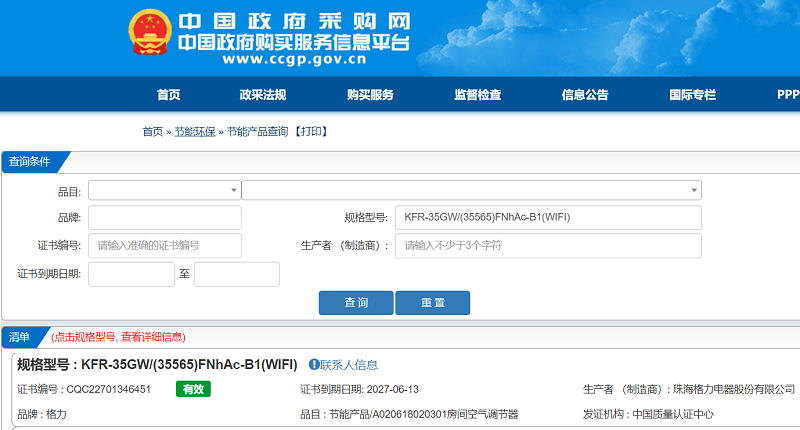Follow the 节能环保 breadcrumb link
Viewport: 800px width, 430px height.
(195, 132)
